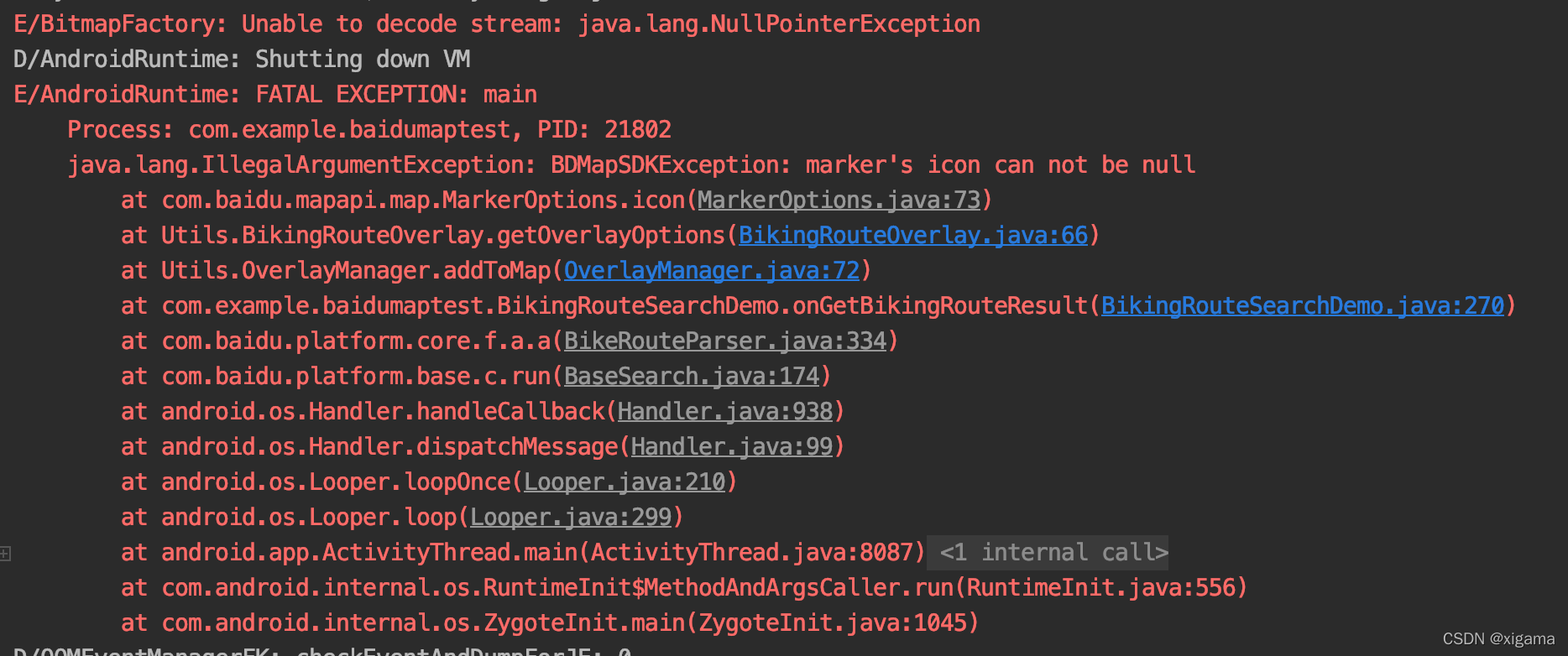
Task: Select the 'FATAL EXCEPTION: main' log line
Action: click(x=275, y=94)
